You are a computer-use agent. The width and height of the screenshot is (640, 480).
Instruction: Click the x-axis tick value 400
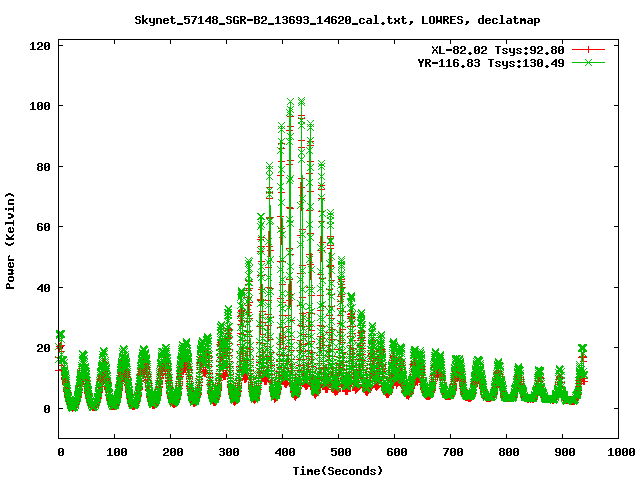pyautogui.click(x=284, y=452)
